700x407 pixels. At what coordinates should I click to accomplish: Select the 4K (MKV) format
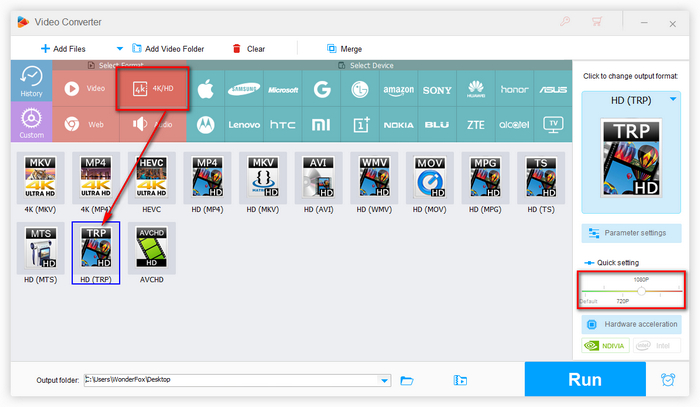tap(40, 183)
